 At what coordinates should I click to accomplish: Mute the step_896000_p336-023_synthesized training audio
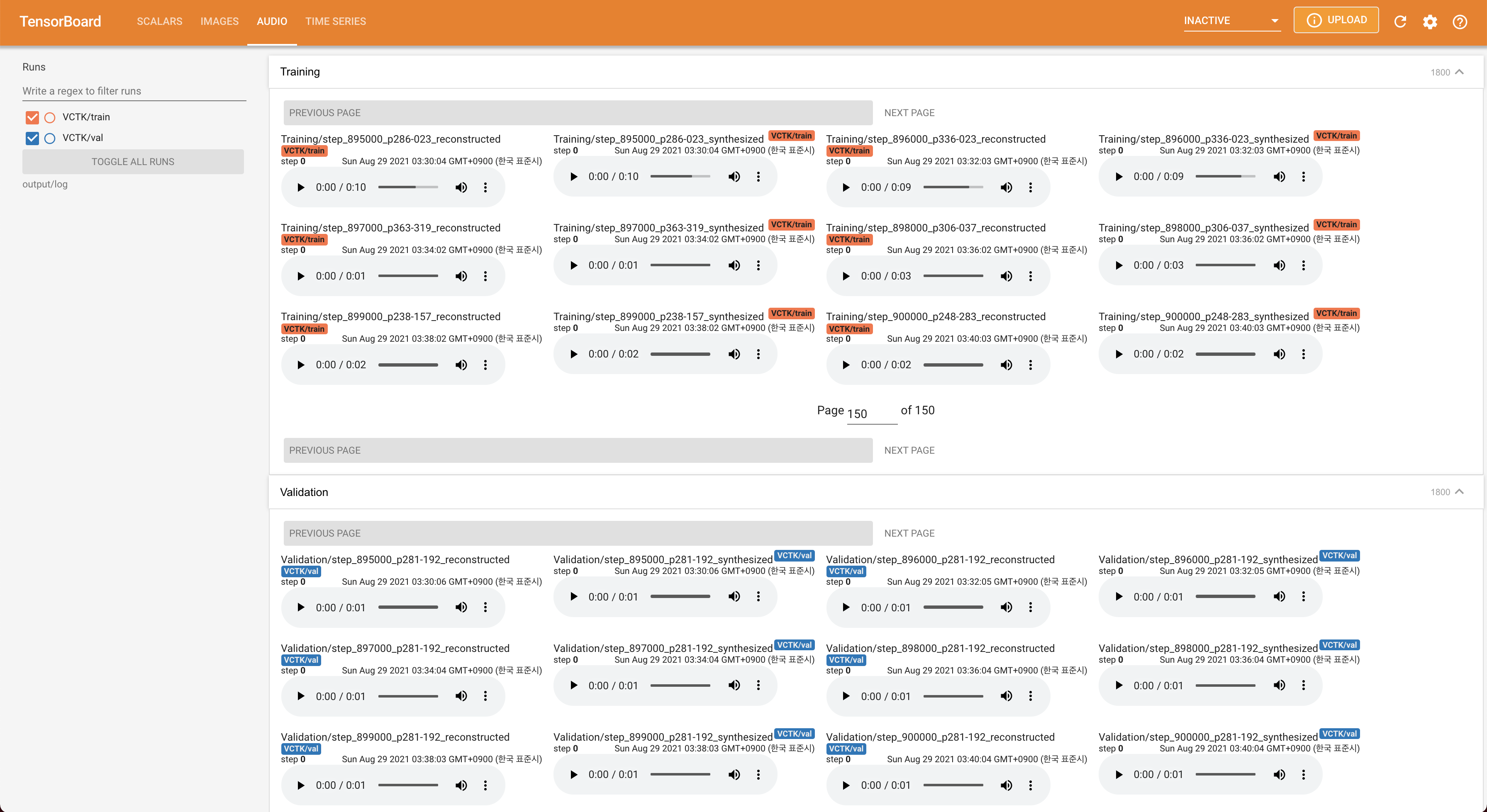[x=1279, y=177]
